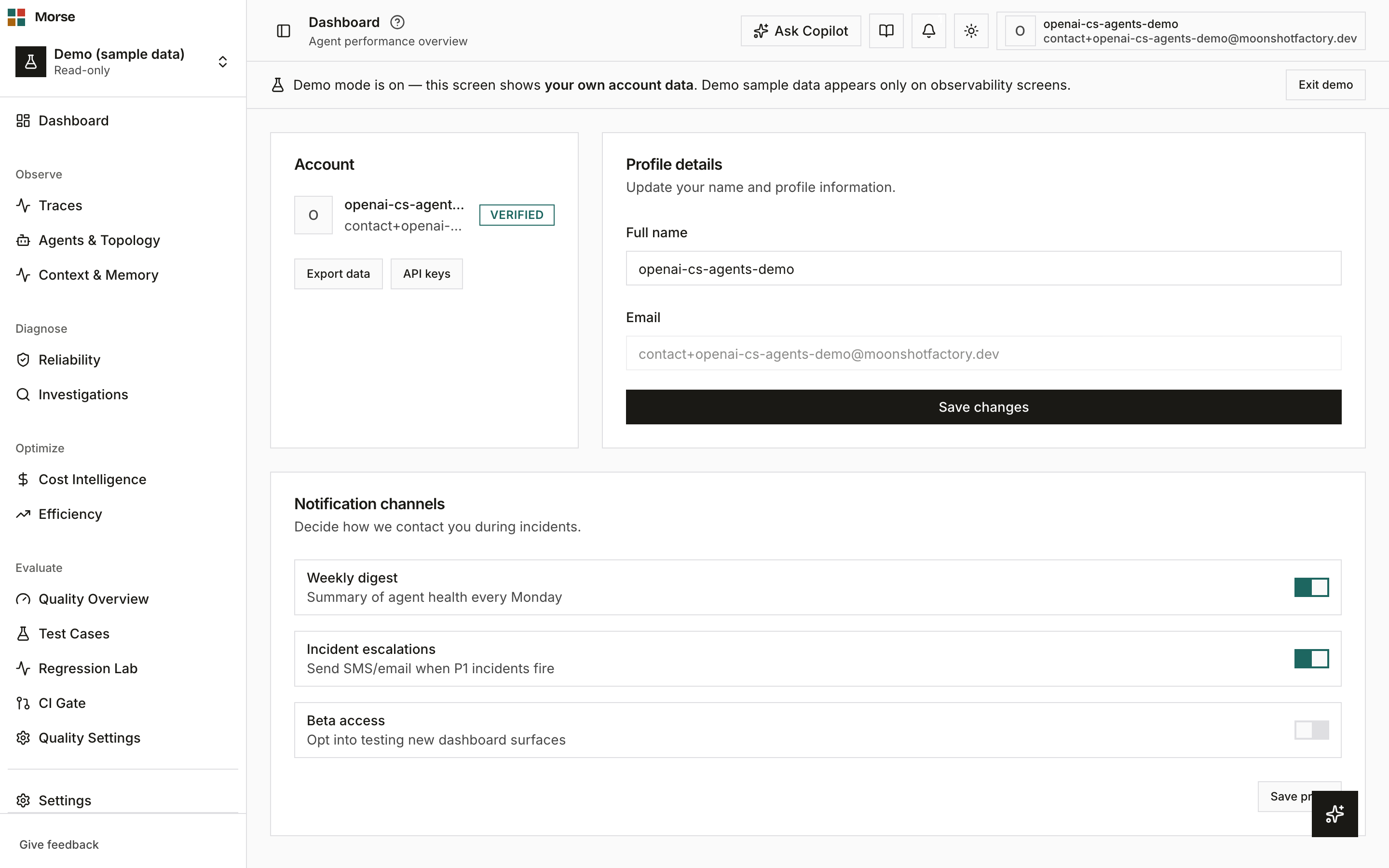Open Dashboard in the sidebar
Image resolution: width=1389 pixels, height=868 pixels.
pyautogui.click(x=123, y=121)
